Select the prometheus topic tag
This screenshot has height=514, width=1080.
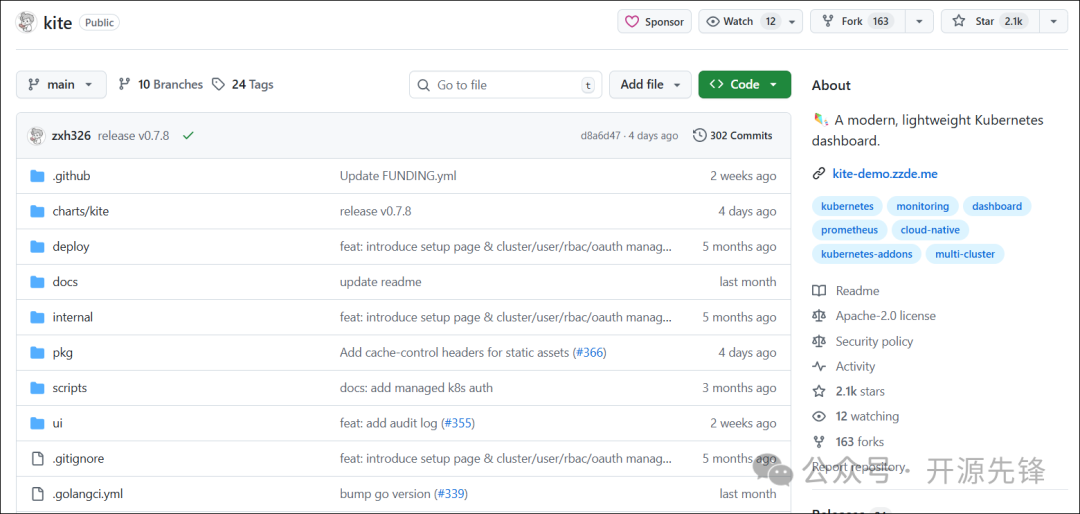849,230
